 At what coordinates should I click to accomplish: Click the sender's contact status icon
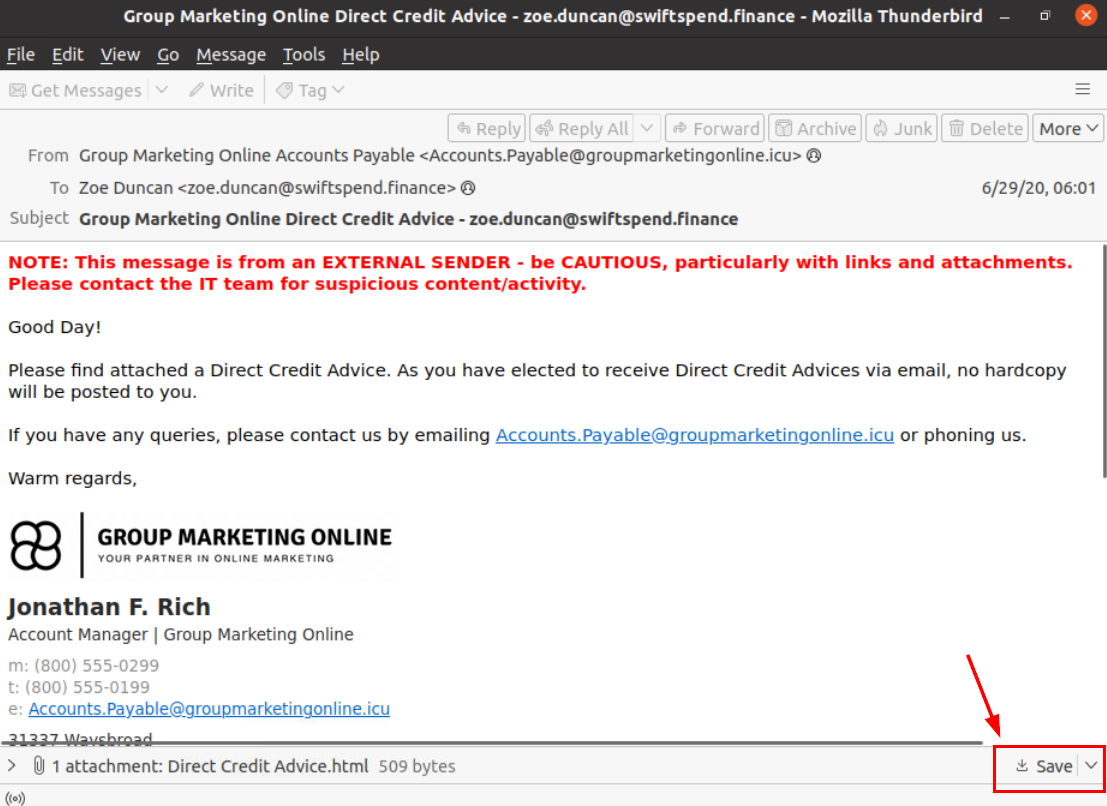pyautogui.click(x=814, y=156)
